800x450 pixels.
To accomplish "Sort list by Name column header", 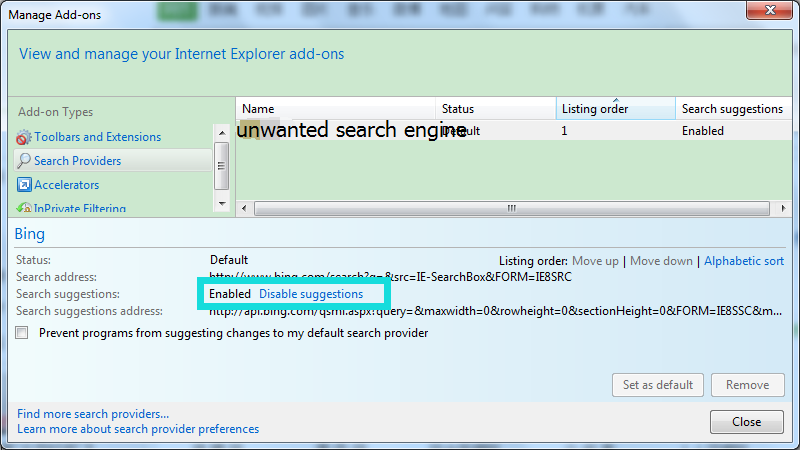I will [x=335, y=109].
